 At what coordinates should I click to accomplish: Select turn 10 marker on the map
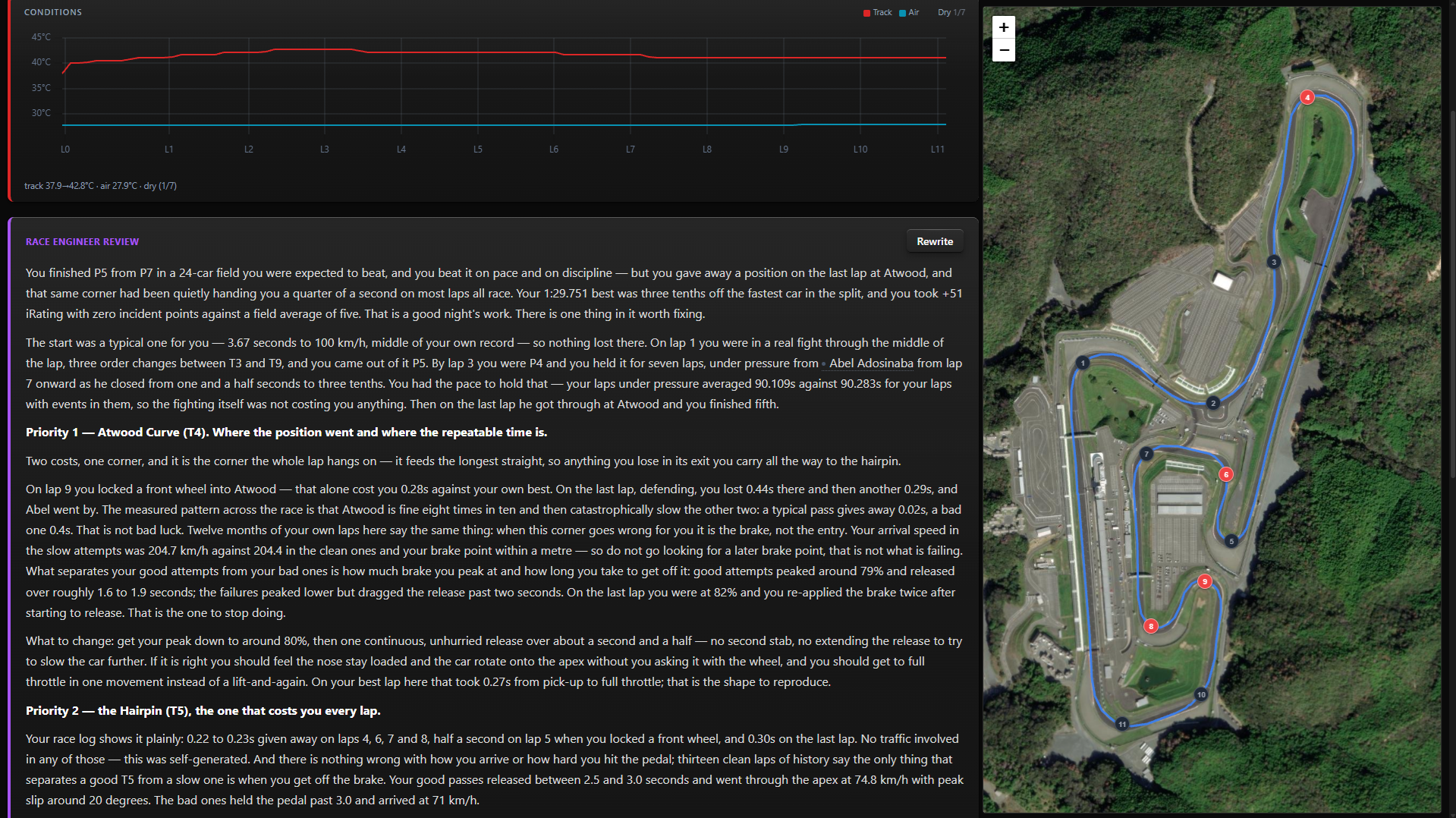[x=1201, y=694]
